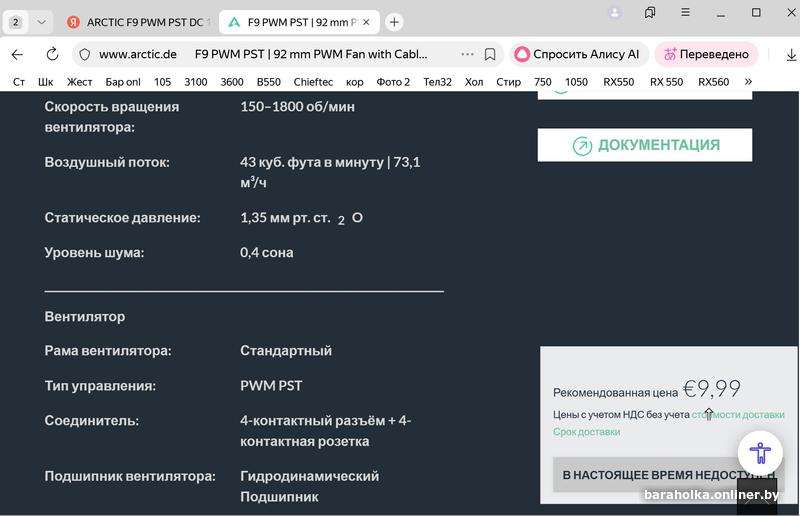Open the Шк bookmark
The width and height of the screenshot is (800, 516).
pyautogui.click(x=45, y=82)
